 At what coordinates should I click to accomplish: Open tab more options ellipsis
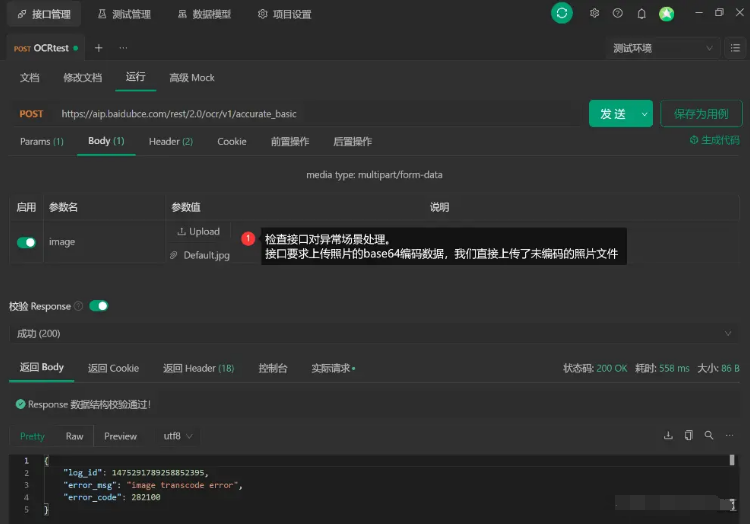pos(123,48)
